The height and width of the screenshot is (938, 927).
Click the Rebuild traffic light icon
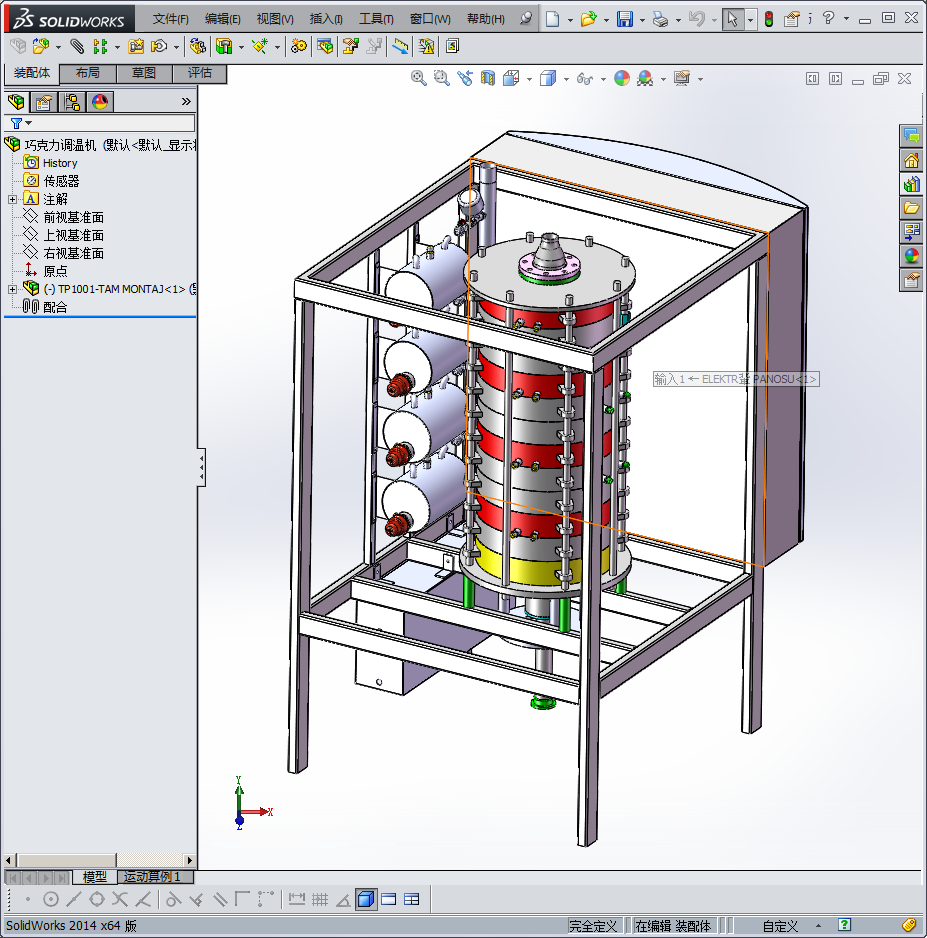[x=769, y=19]
